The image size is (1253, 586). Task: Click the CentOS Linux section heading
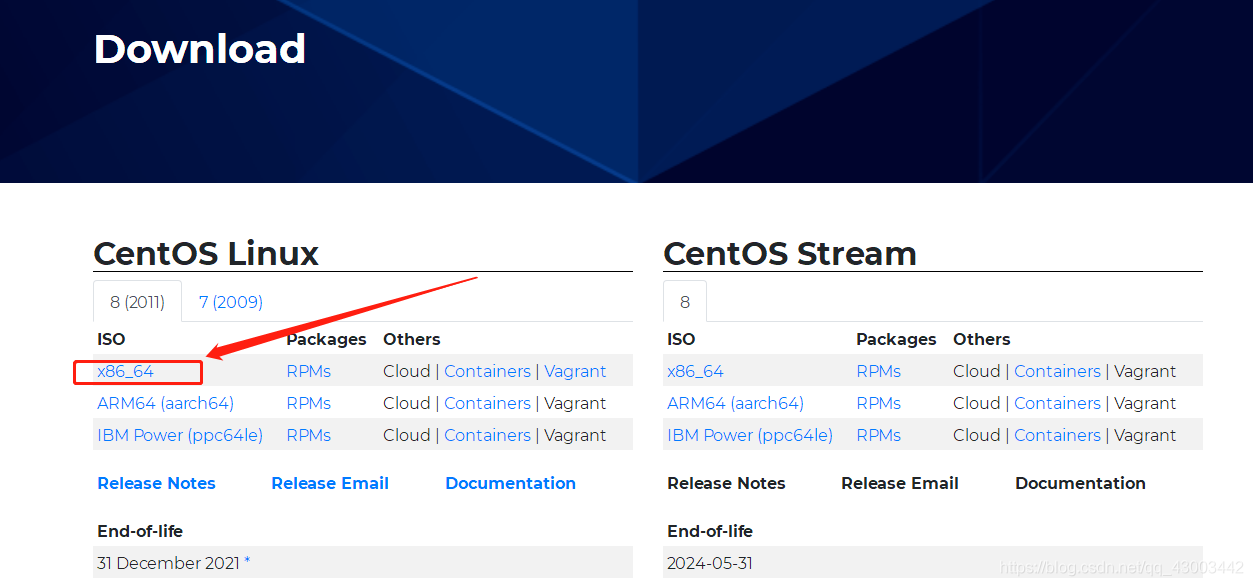[206, 253]
